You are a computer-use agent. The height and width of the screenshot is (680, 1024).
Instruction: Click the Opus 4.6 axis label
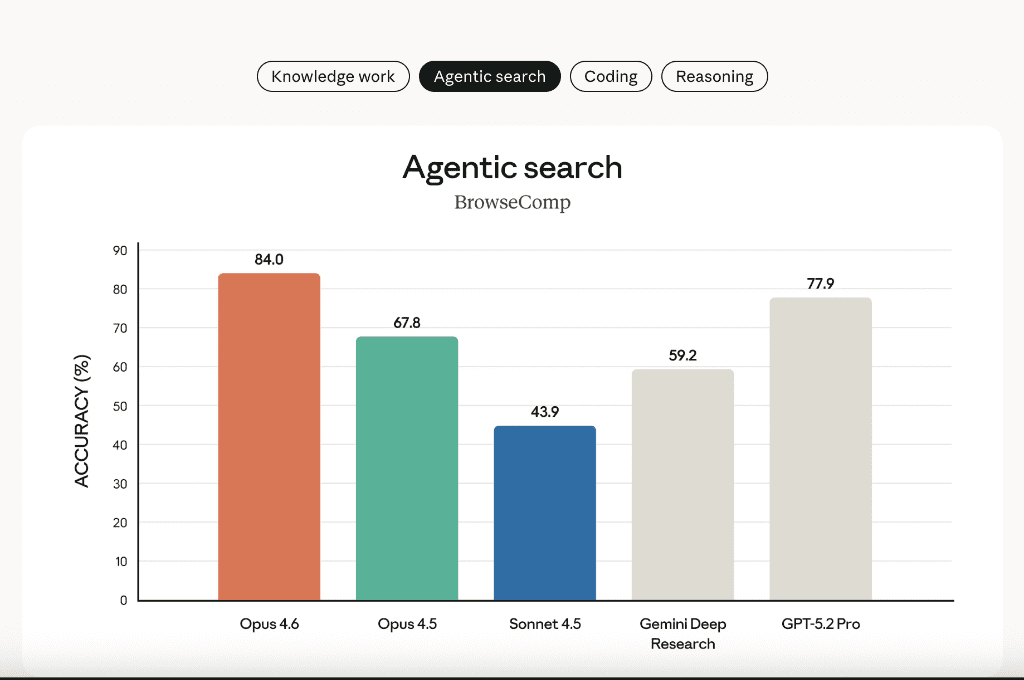(x=268, y=623)
